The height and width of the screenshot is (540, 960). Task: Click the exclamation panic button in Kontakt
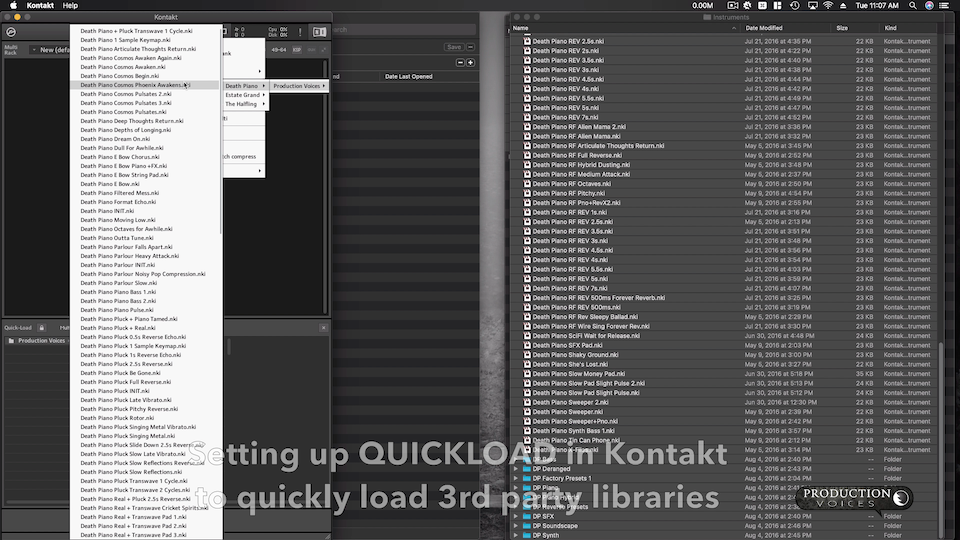point(300,32)
